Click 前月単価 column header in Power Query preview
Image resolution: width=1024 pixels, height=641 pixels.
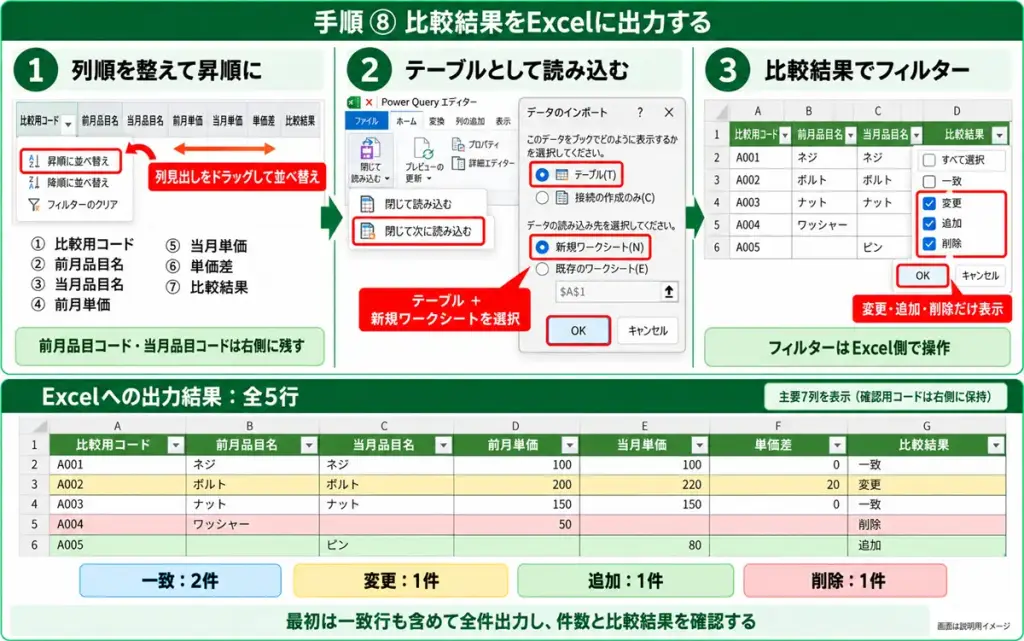(187, 121)
